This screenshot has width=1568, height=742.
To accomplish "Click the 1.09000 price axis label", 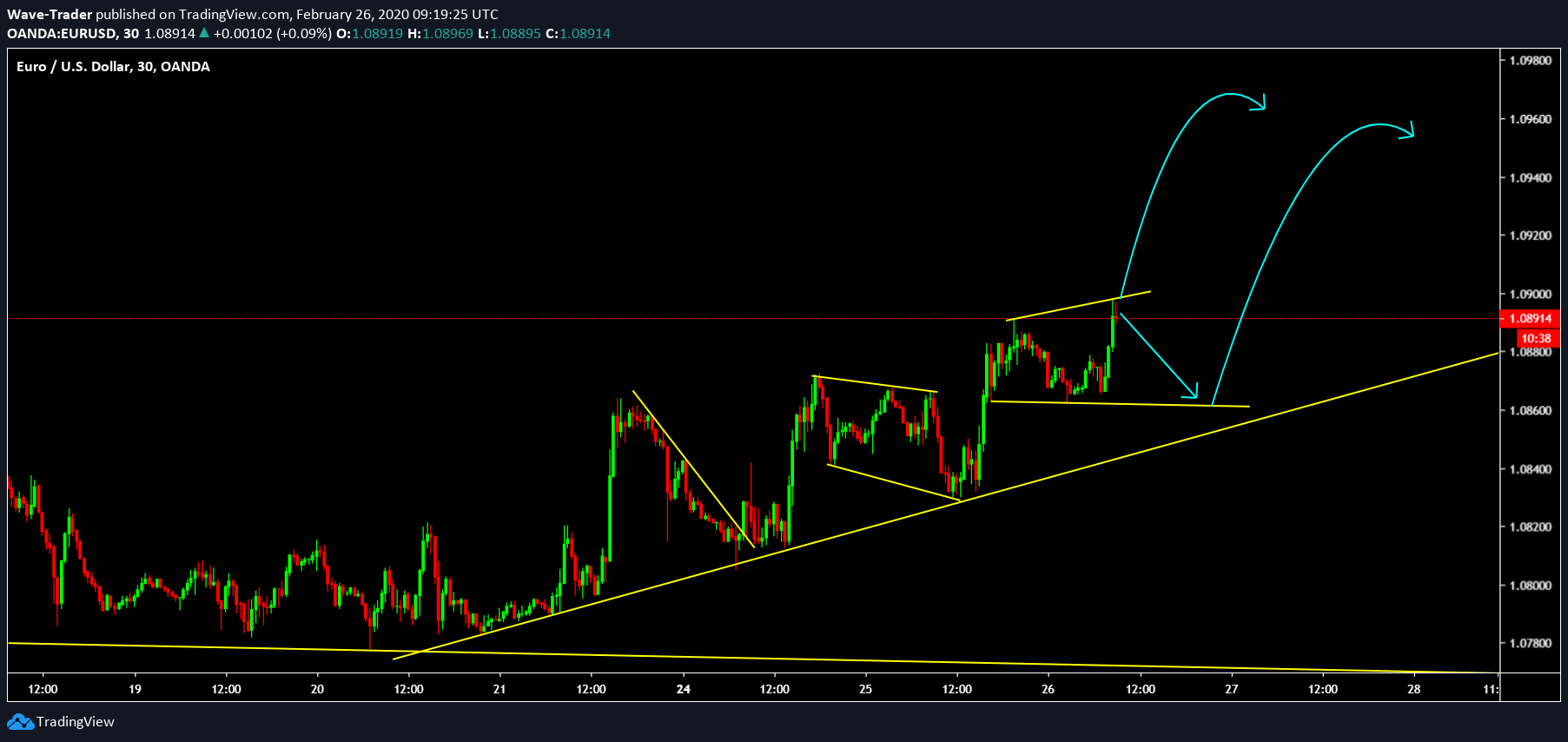I will pos(1531,295).
